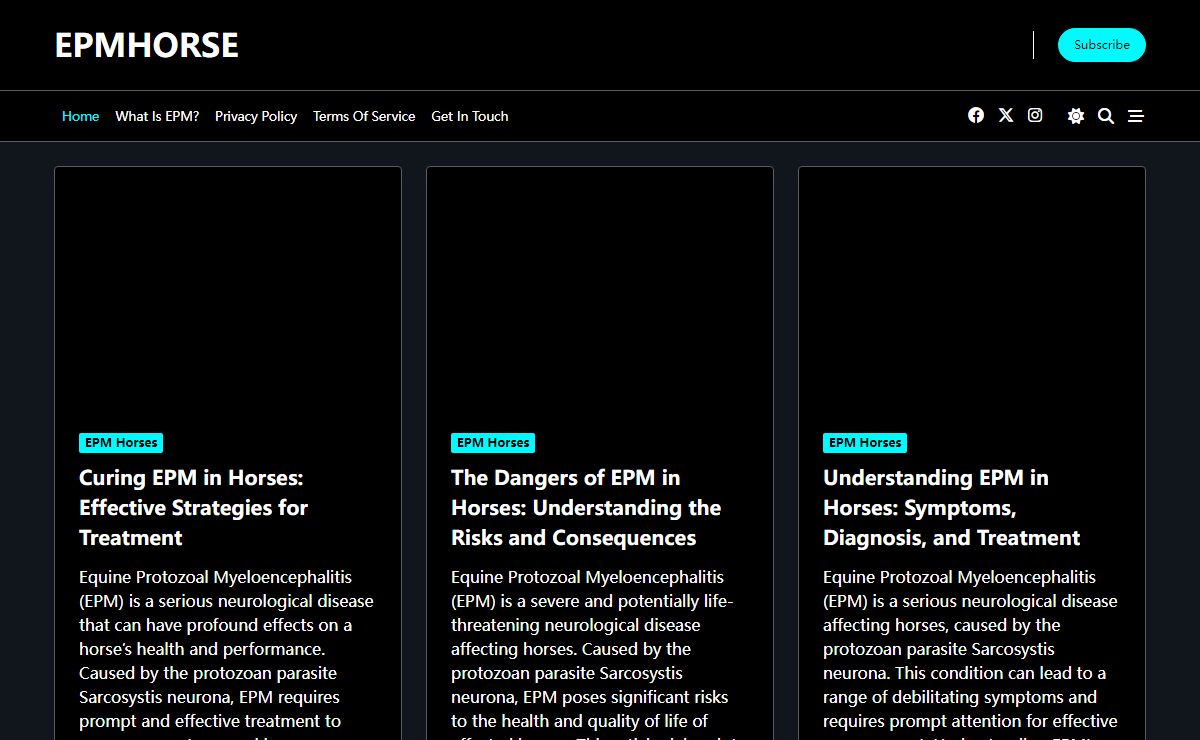Screen dimensions: 1200x740
Task: Click excerpt text 'profound effects on a'
Action: [x=270, y=625]
